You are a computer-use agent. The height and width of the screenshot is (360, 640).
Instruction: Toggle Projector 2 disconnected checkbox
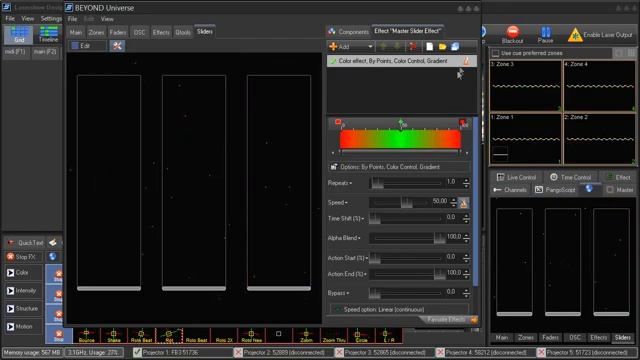pos(238,352)
